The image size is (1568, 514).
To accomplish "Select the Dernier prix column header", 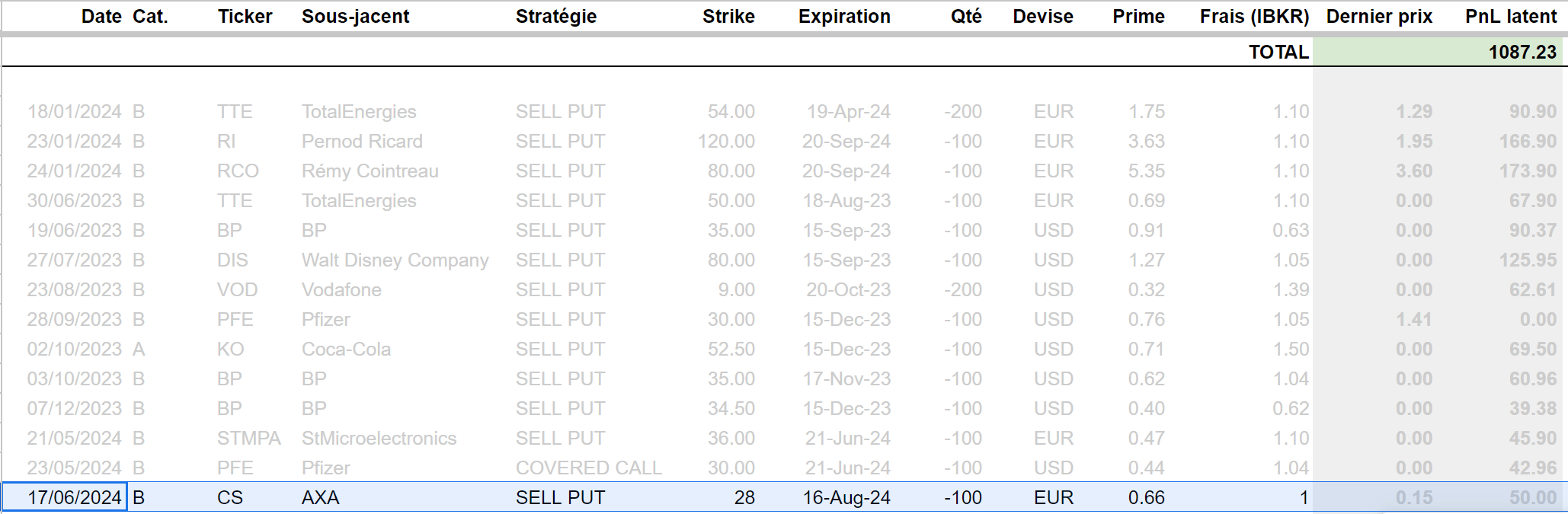I will click(x=1379, y=16).
